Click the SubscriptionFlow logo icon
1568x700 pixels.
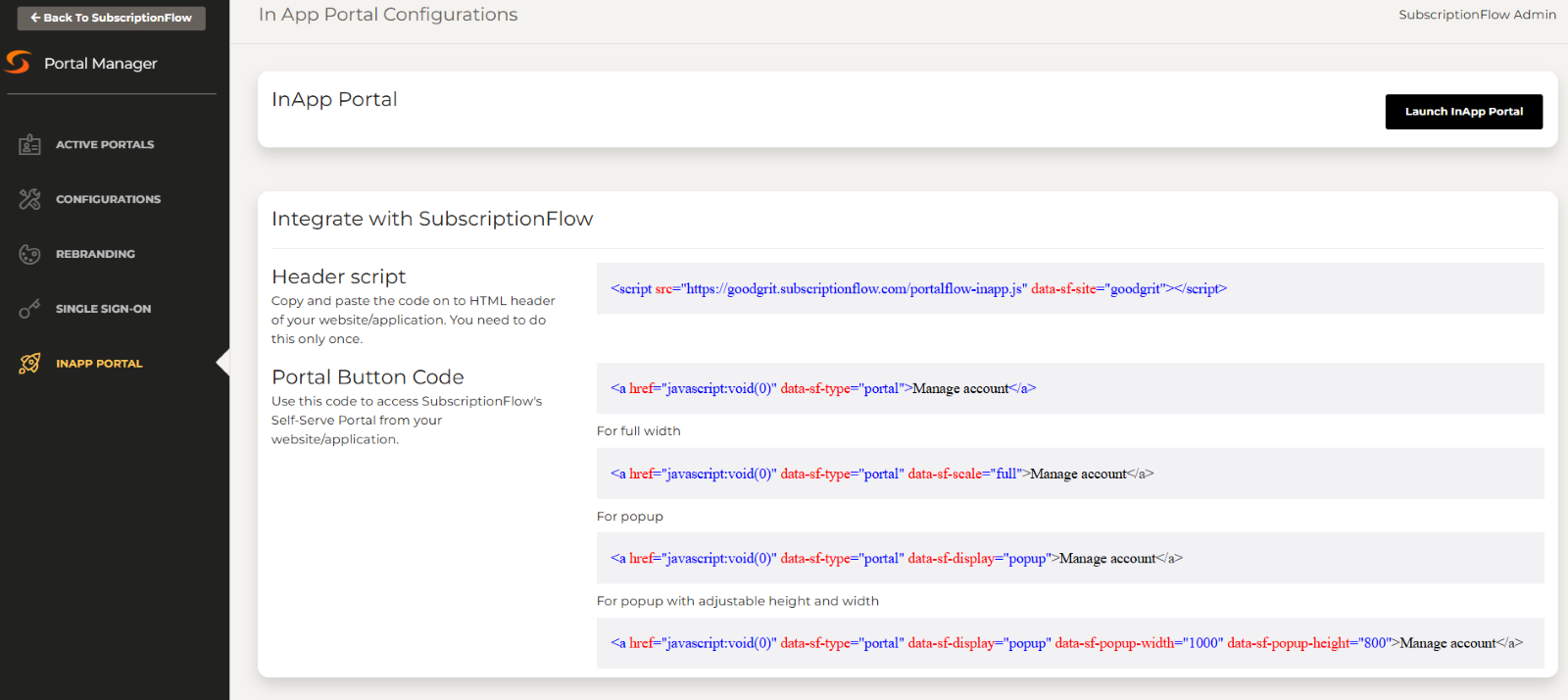[x=18, y=62]
